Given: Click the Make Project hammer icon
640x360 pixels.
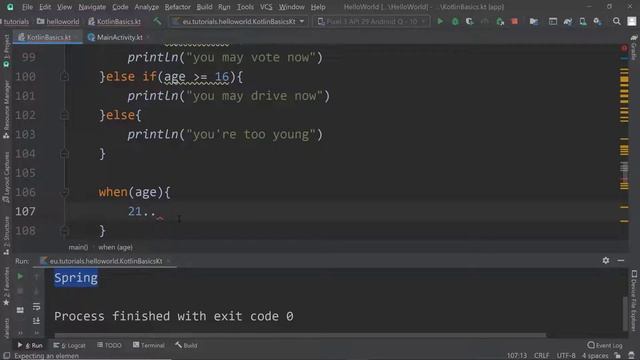Looking at the screenshot, I should 157,21.
